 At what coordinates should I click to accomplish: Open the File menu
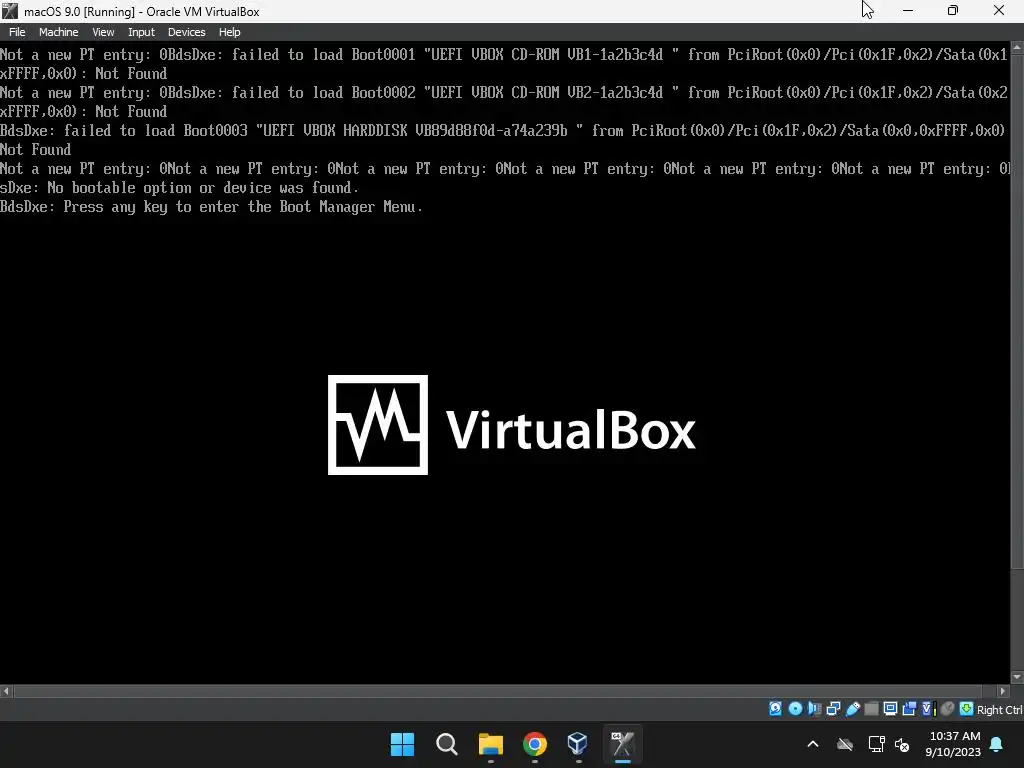(17, 32)
